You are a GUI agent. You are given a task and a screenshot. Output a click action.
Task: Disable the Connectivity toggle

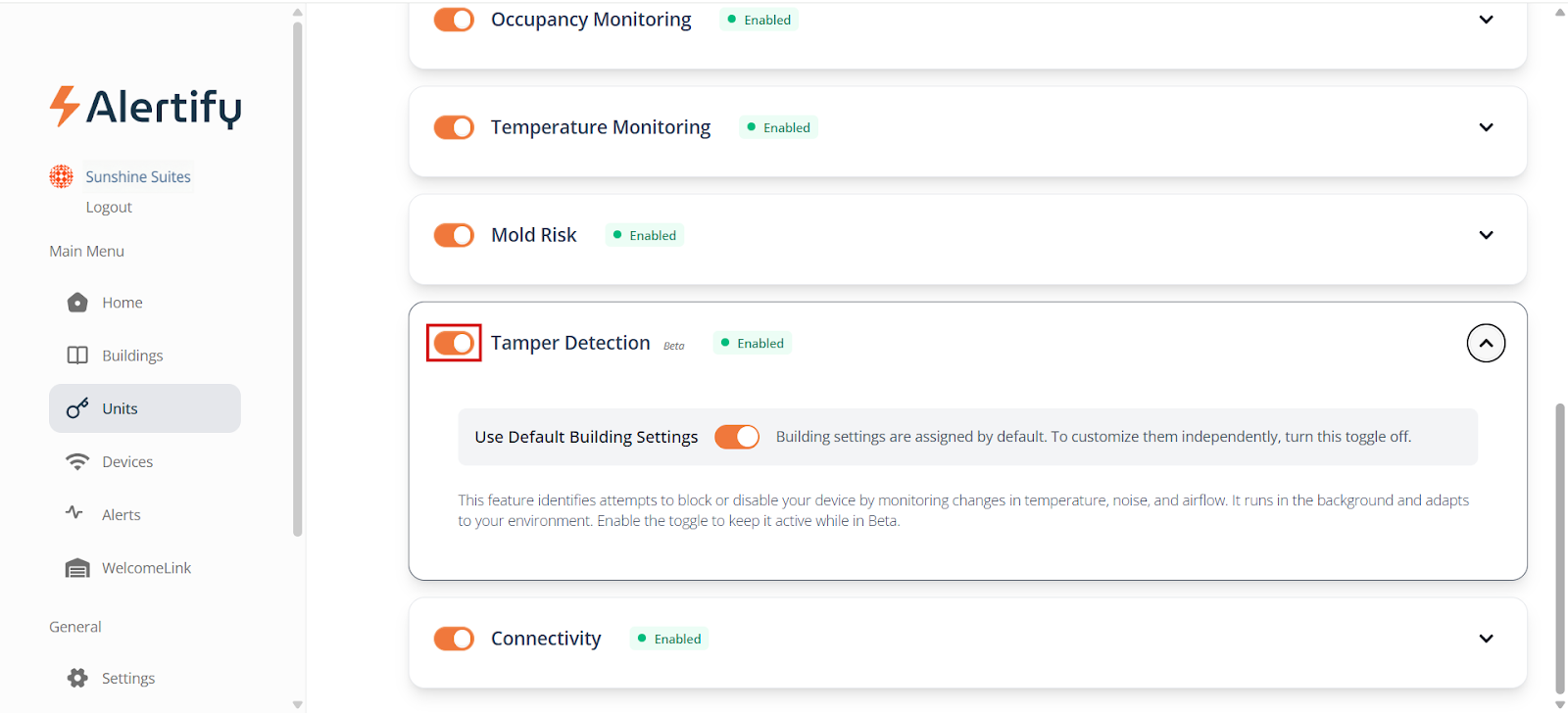(454, 639)
